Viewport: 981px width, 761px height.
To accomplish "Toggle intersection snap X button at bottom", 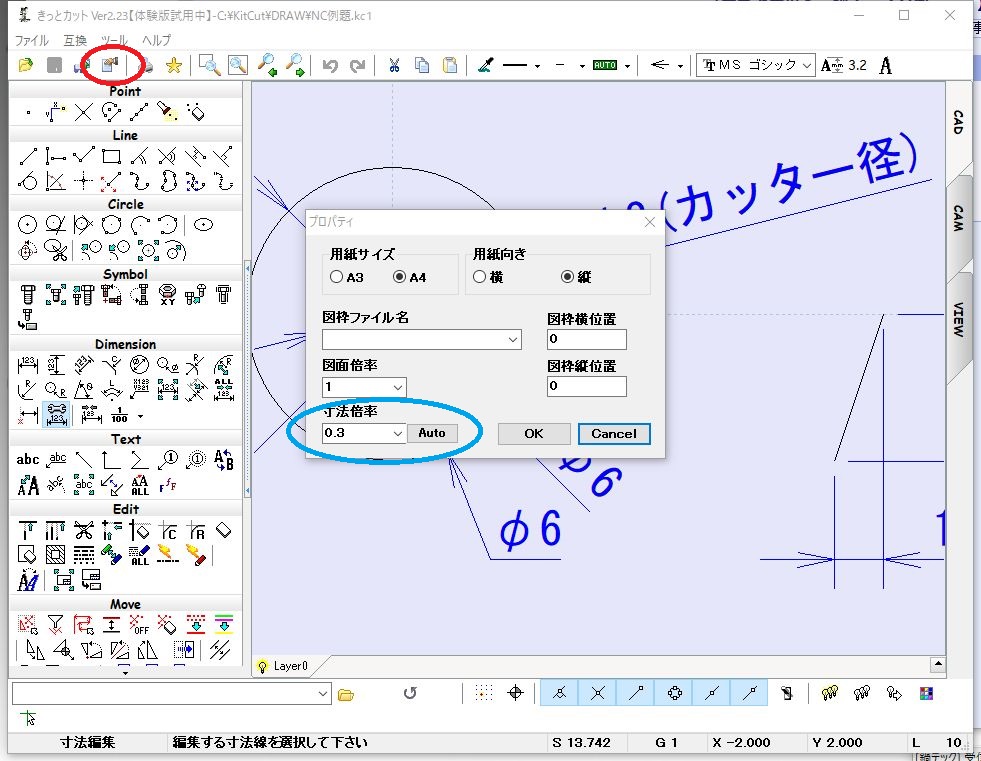I will (597, 693).
